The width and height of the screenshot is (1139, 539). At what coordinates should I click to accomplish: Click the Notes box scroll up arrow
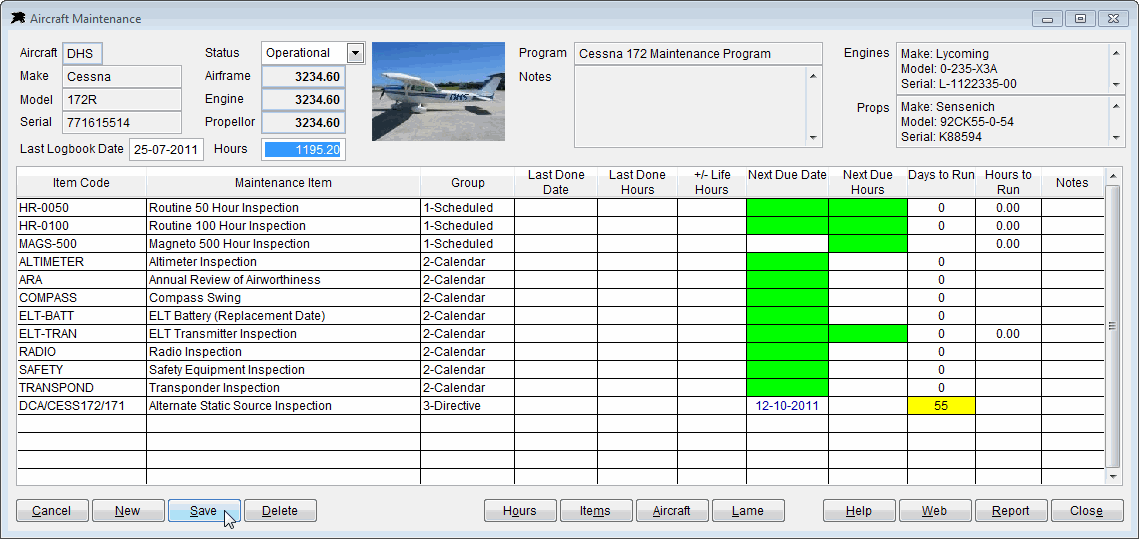pyautogui.click(x=813, y=76)
